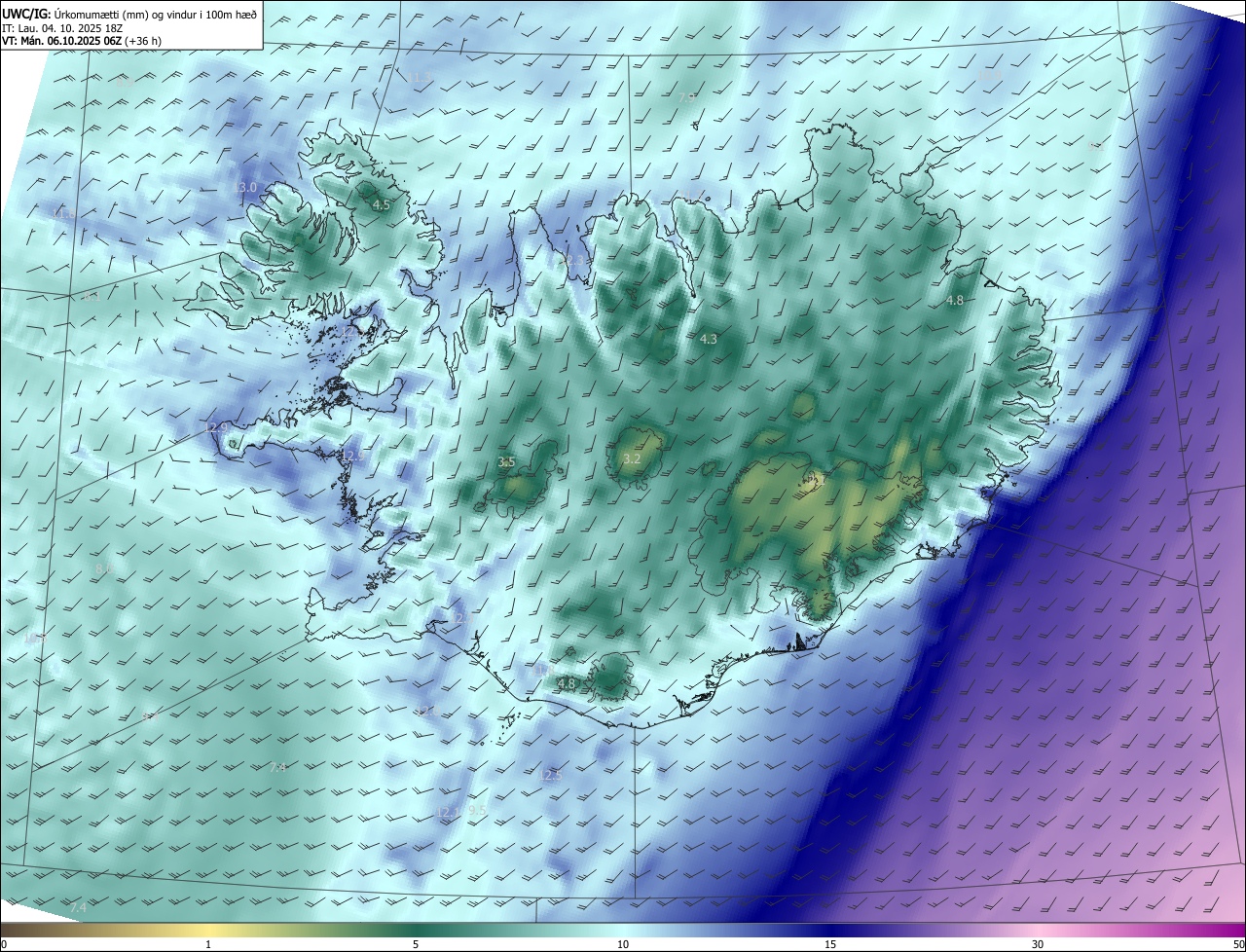Image resolution: width=1246 pixels, height=952 pixels.
Task: Click the colour scale tick labelled 10
Action: pyautogui.click(x=623, y=944)
